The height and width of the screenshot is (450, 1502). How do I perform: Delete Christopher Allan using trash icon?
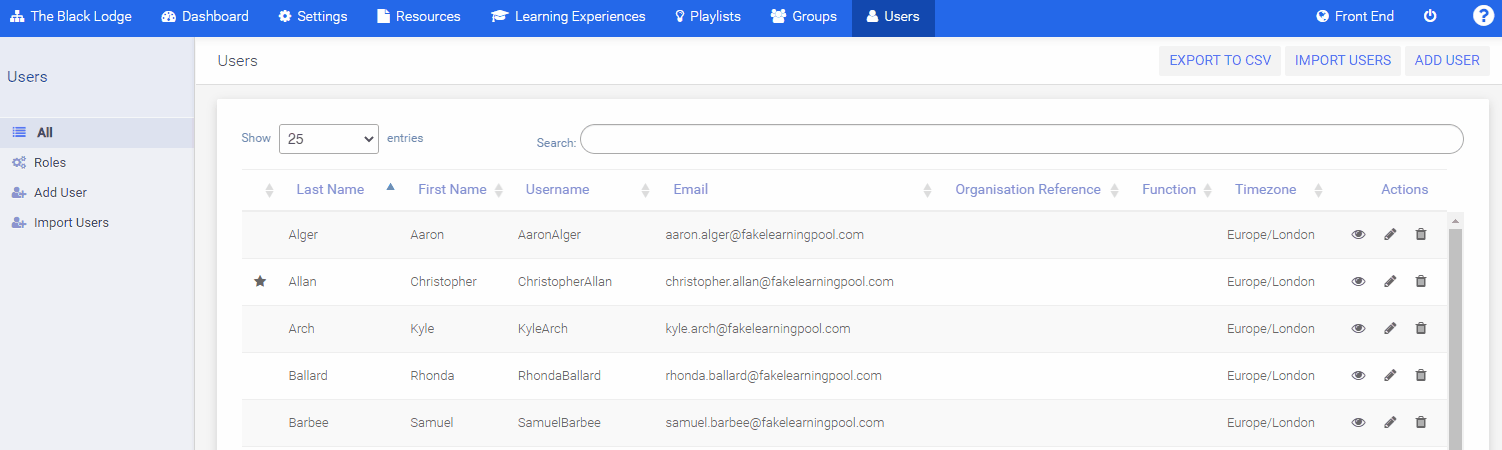[x=1421, y=281]
